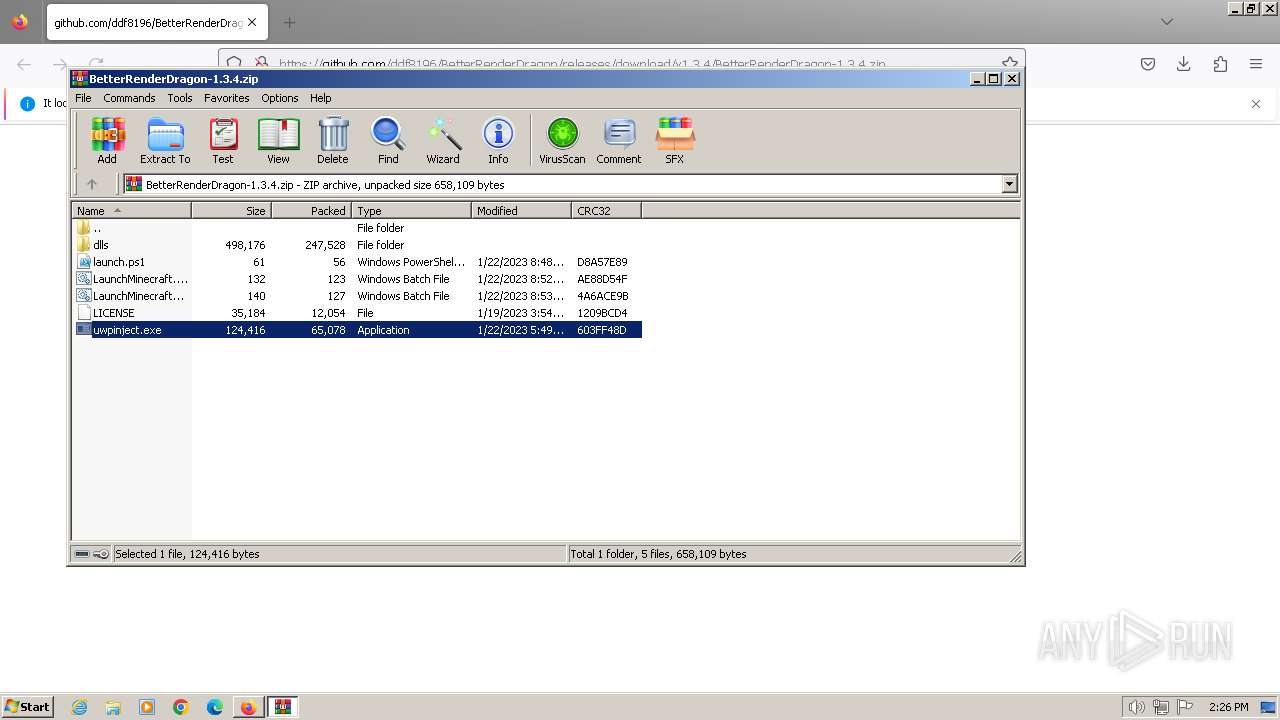
Task: Open Firefox downloads panel
Action: (x=1184, y=64)
